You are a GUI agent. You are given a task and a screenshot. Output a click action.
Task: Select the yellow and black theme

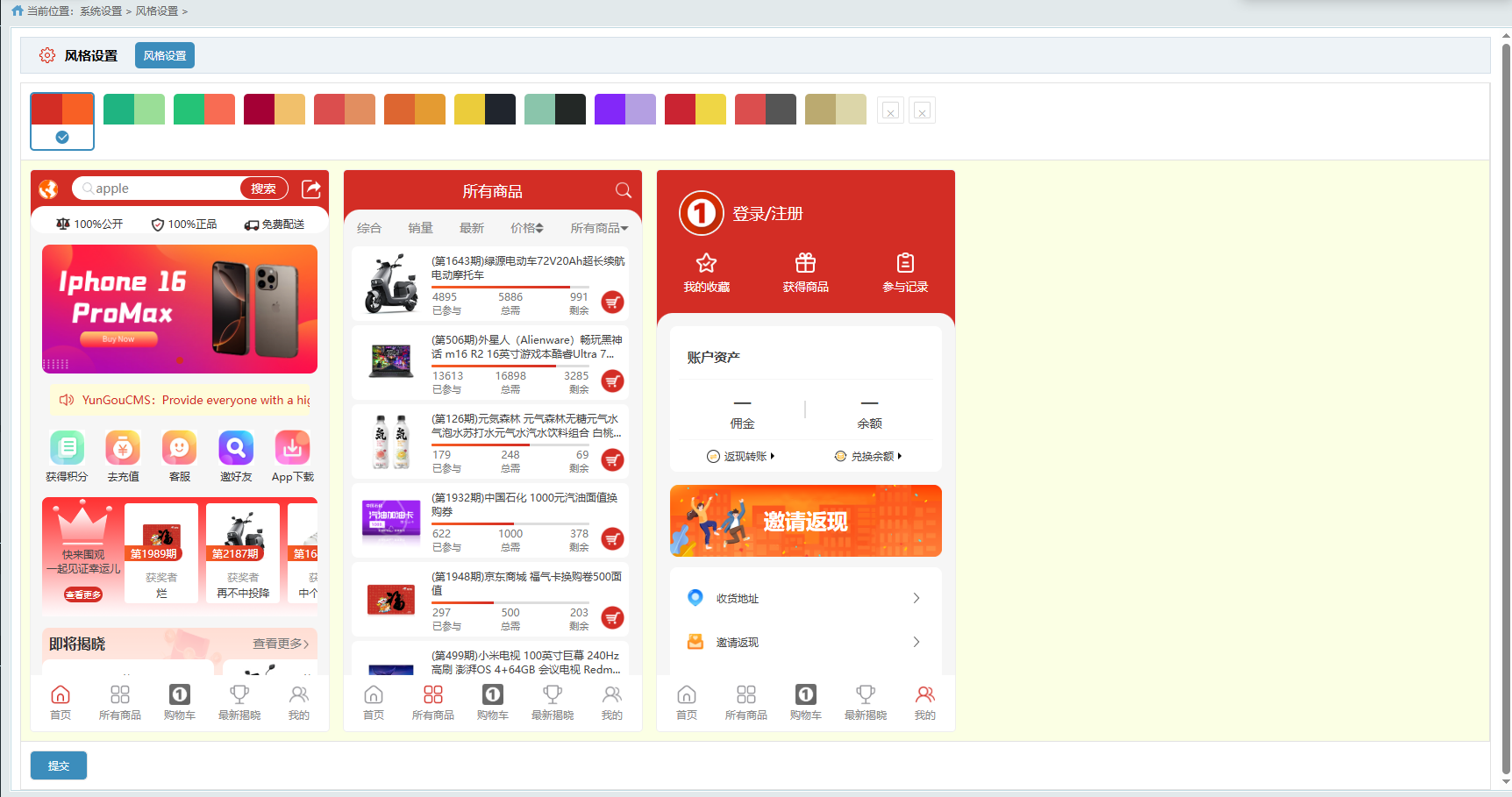click(x=485, y=110)
